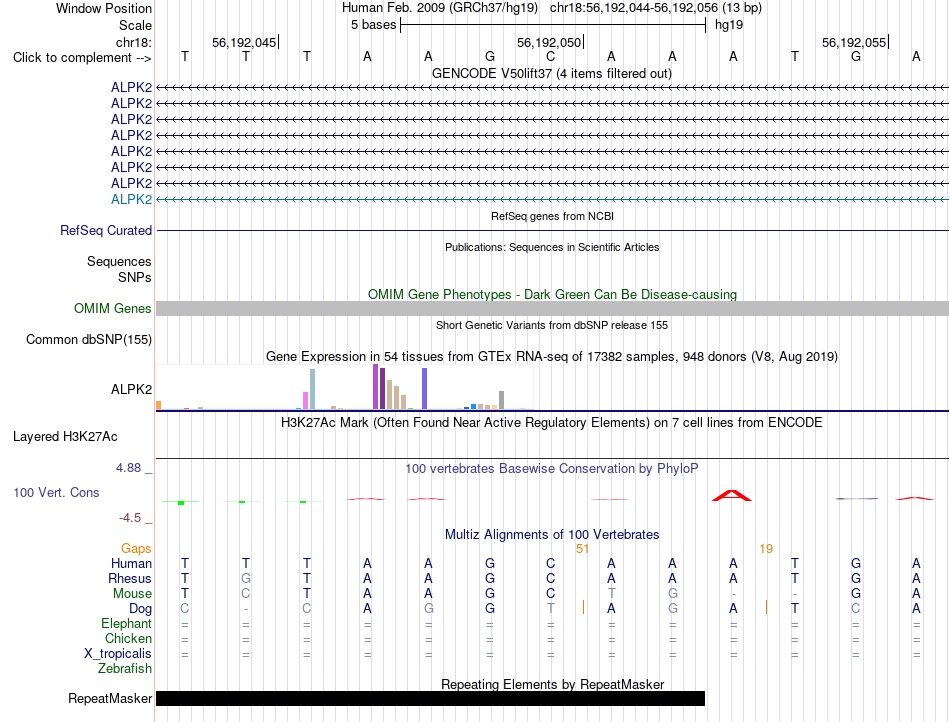Click the orange 19 gap count
Viewport: 950px width, 722px height.
(766, 549)
